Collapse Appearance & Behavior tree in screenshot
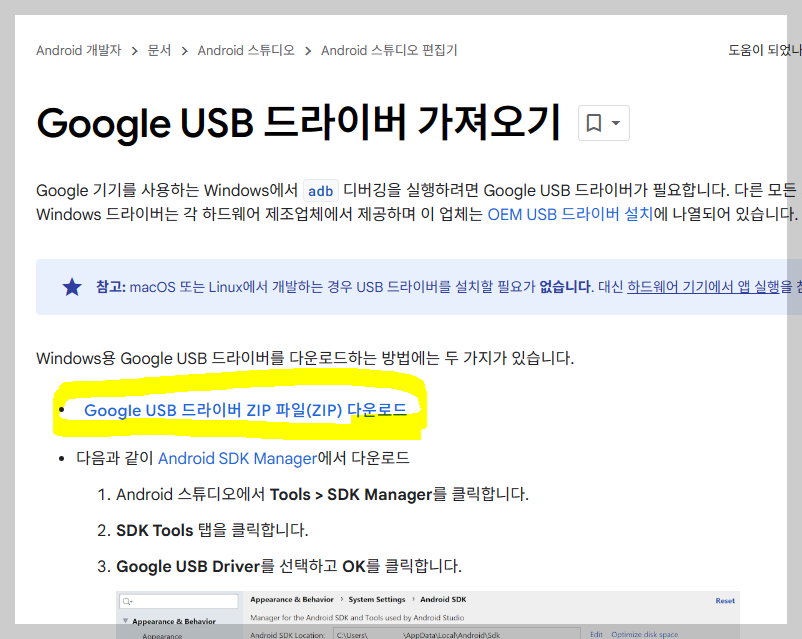Image resolution: width=802 pixels, height=639 pixels. click(125, 621)
